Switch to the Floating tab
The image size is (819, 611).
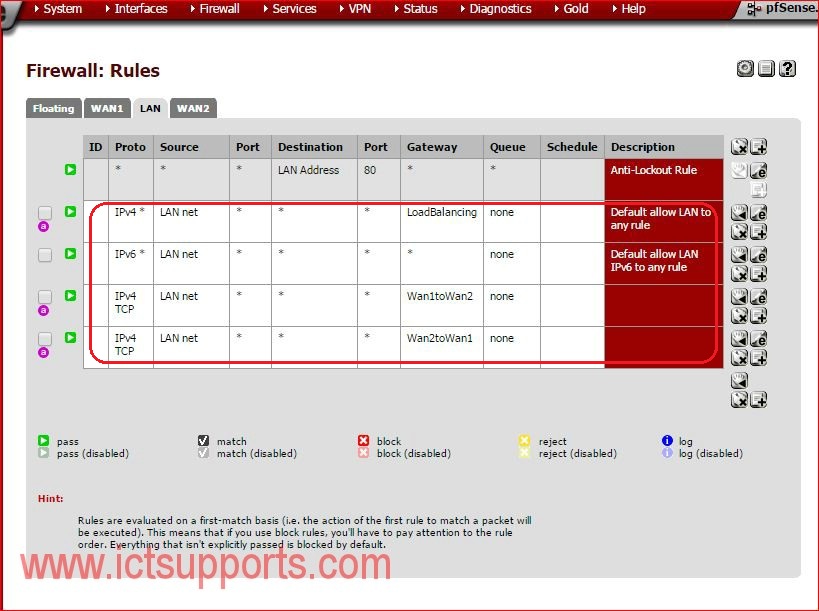[53, 108]
